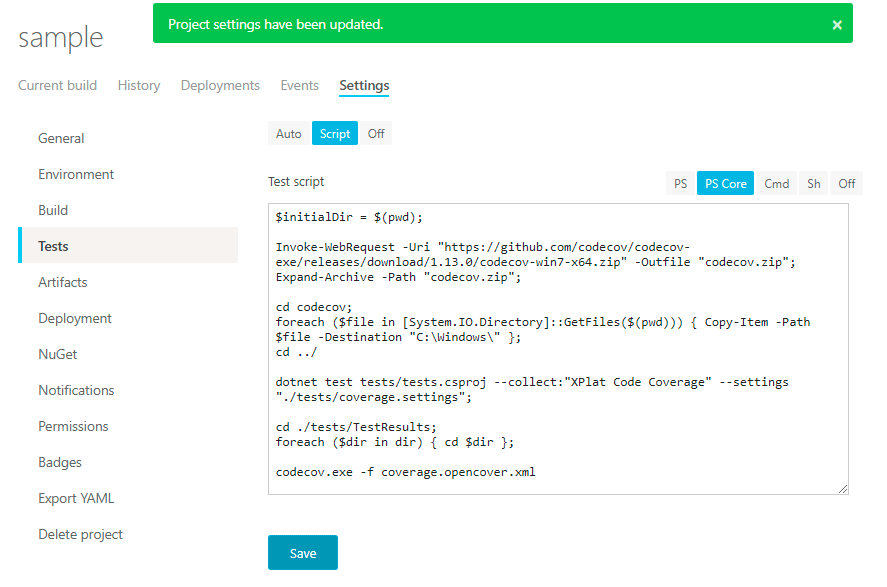Turn the script language Off
The height and width of the screenshot is (587, 887).
[x=846, y=183]
